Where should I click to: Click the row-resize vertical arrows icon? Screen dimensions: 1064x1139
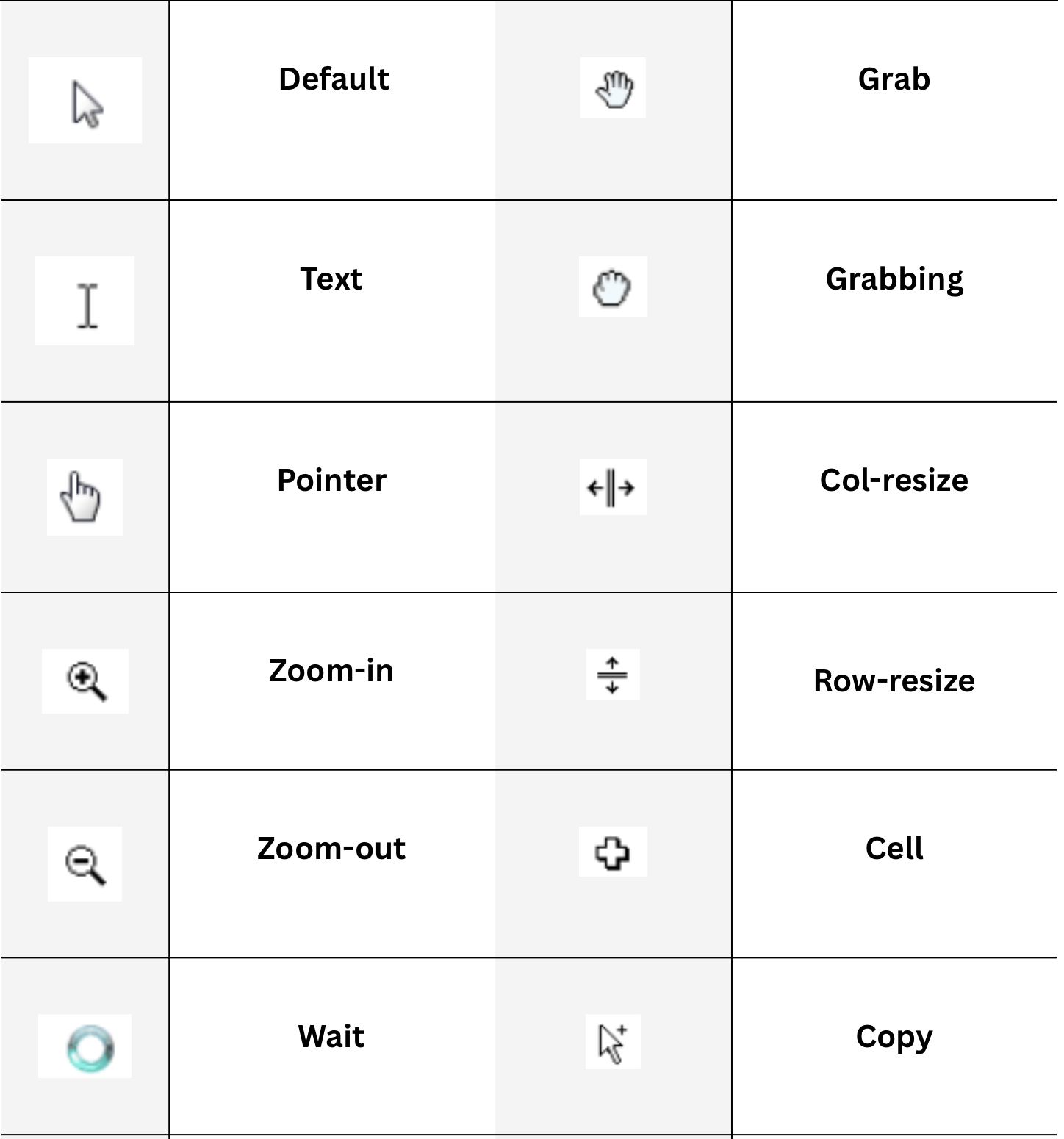[x=612, y=675]
